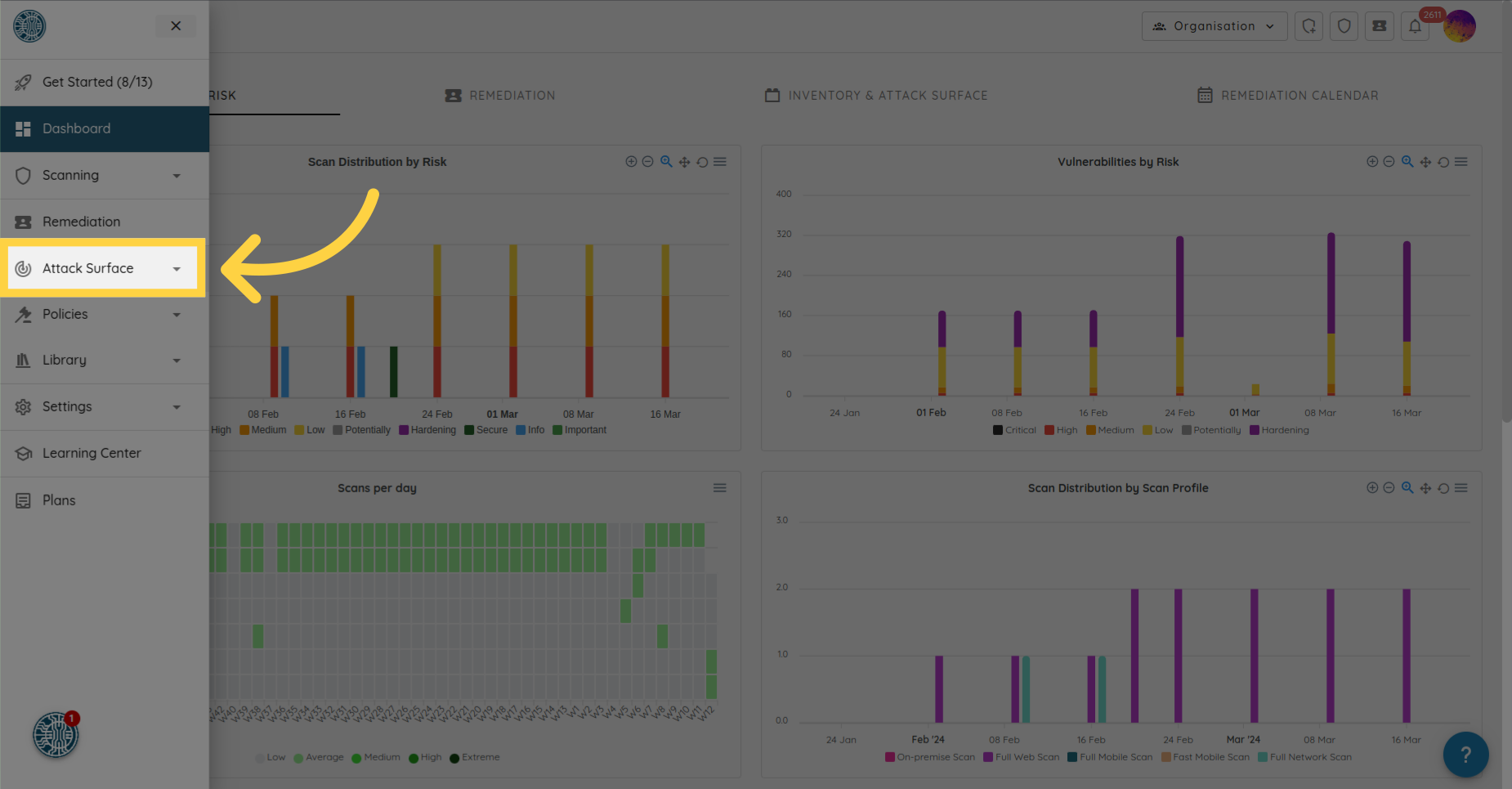Click the magnifier selection zoom on Vulnerabilities chart
Viewport: 1512px width, 789px height.
click(1407, 162)
